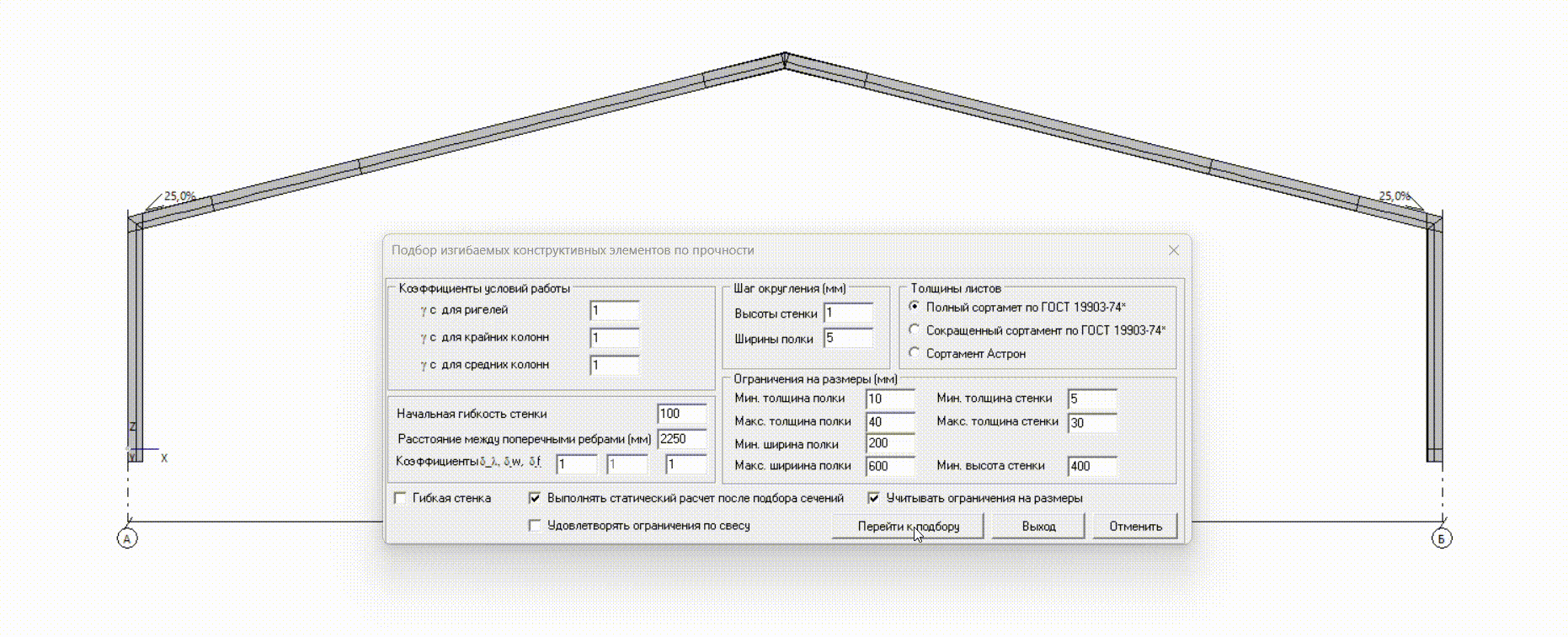The image size is (1568, 637).
Task: Click the 'Высоты стенки' rounding step field
Action: pos(848,313)
